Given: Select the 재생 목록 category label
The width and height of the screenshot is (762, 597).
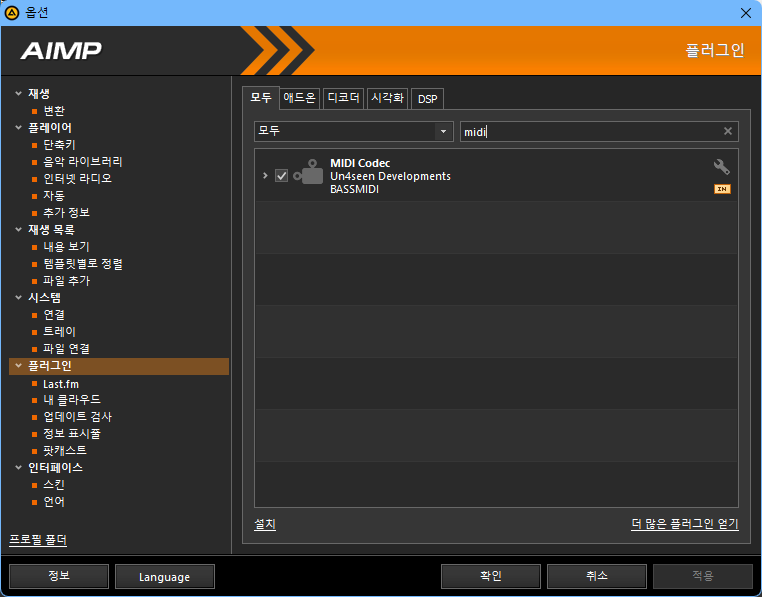Looking at the screenshot, I should point(51,229).
